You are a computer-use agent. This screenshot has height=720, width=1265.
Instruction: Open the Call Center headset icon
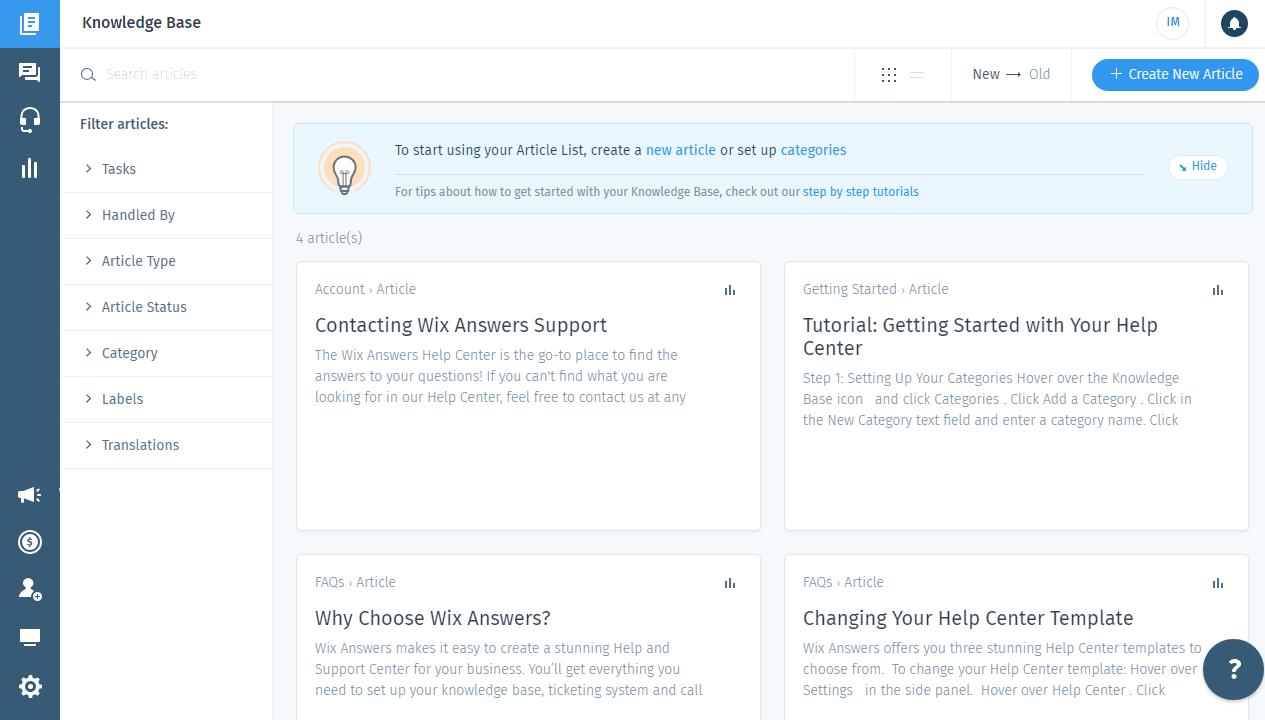click(x=29, y=120)
